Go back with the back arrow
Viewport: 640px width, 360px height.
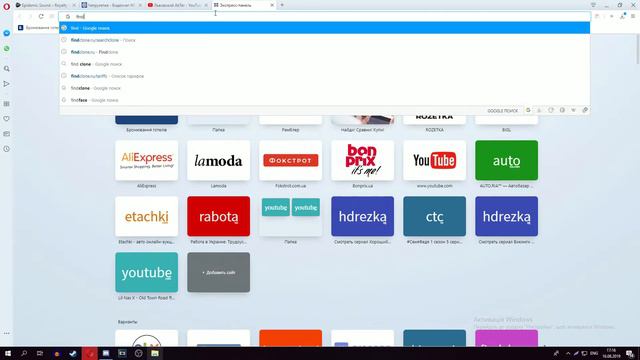point(19,16)
